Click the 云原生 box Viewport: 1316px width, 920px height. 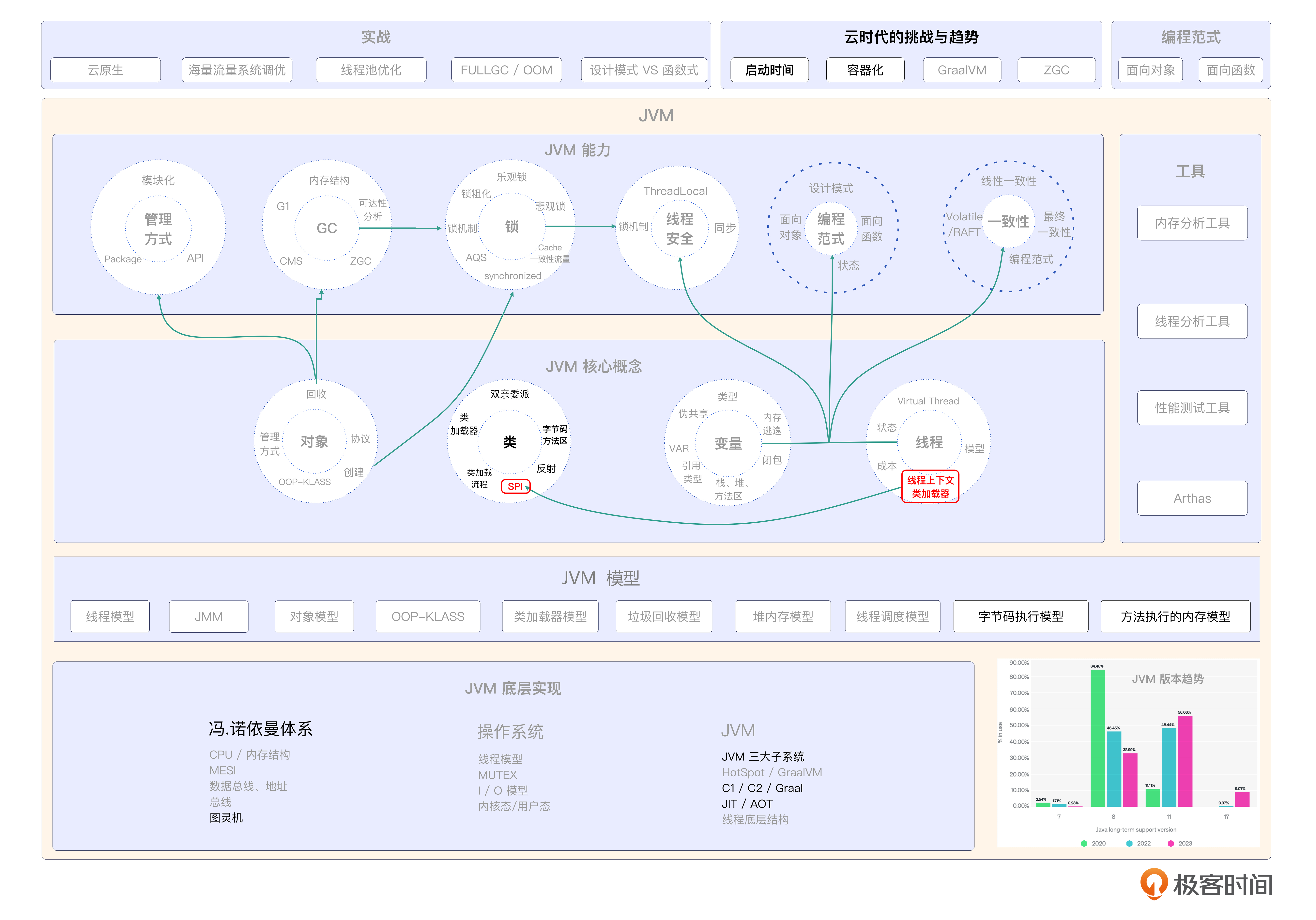[x=105, y=70]
